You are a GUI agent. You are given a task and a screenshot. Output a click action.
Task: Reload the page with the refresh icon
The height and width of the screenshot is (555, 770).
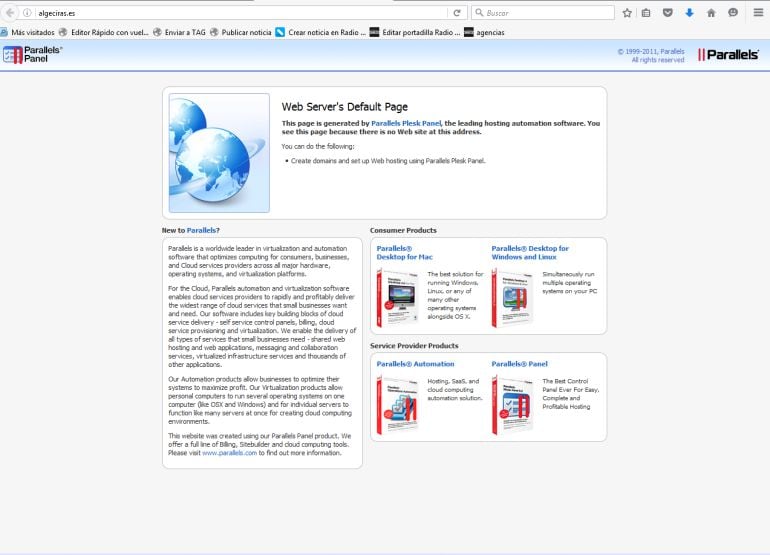[457, 13]
